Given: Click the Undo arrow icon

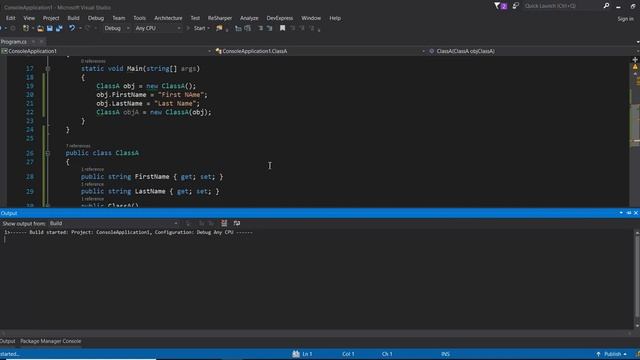Looking at the screenshot, I should pos(72,28).
